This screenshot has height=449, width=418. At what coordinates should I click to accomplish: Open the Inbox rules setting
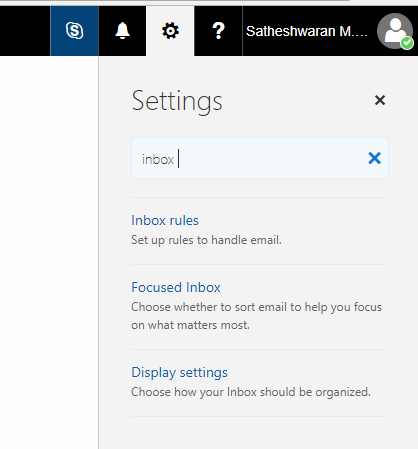[165, 220]
